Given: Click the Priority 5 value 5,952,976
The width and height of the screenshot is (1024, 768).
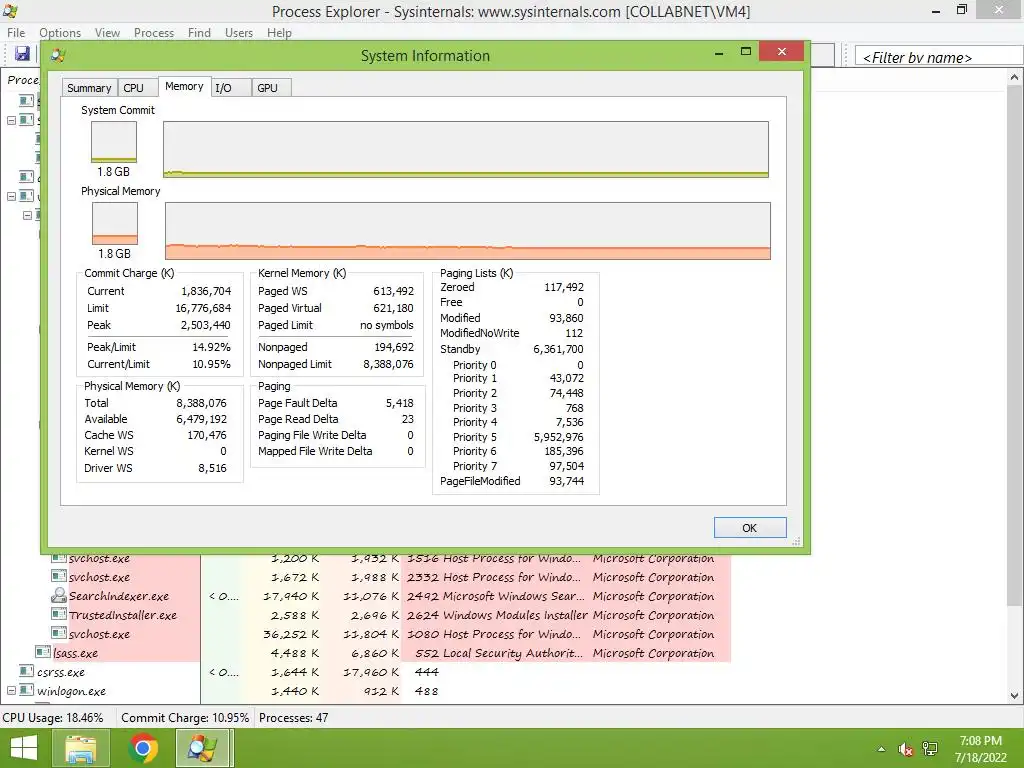Looking at the screenshot, I should click(x=558, y=437).
